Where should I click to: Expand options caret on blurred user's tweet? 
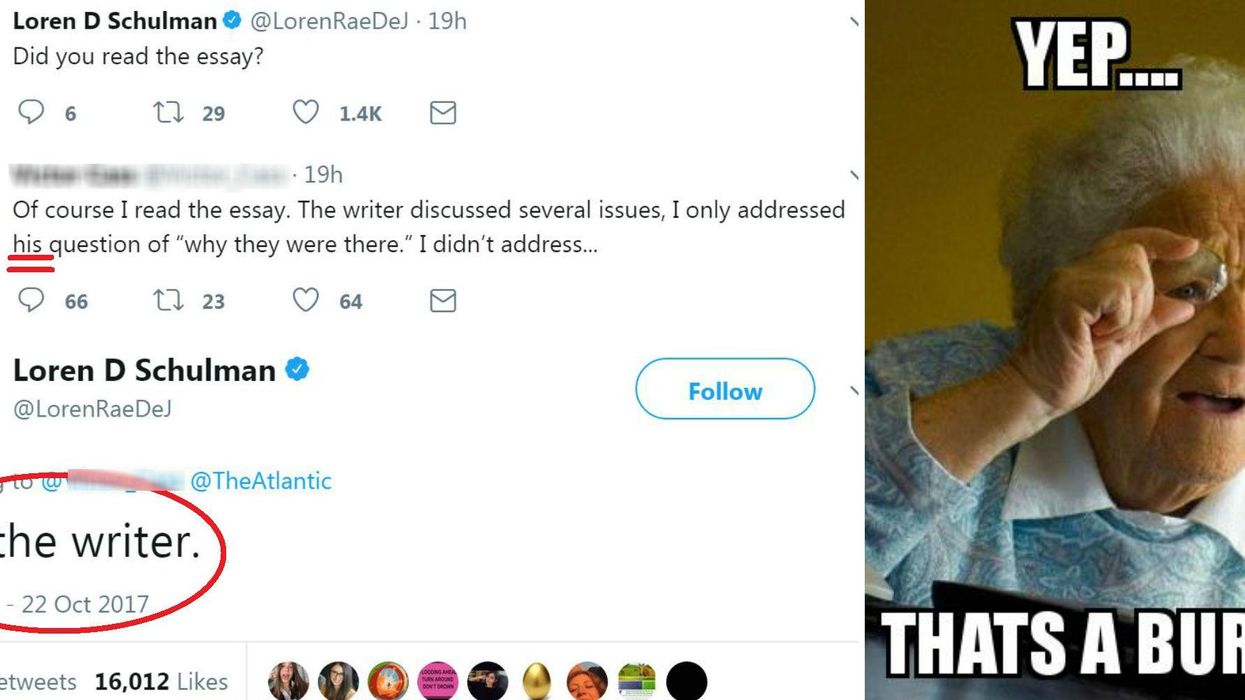853,176
